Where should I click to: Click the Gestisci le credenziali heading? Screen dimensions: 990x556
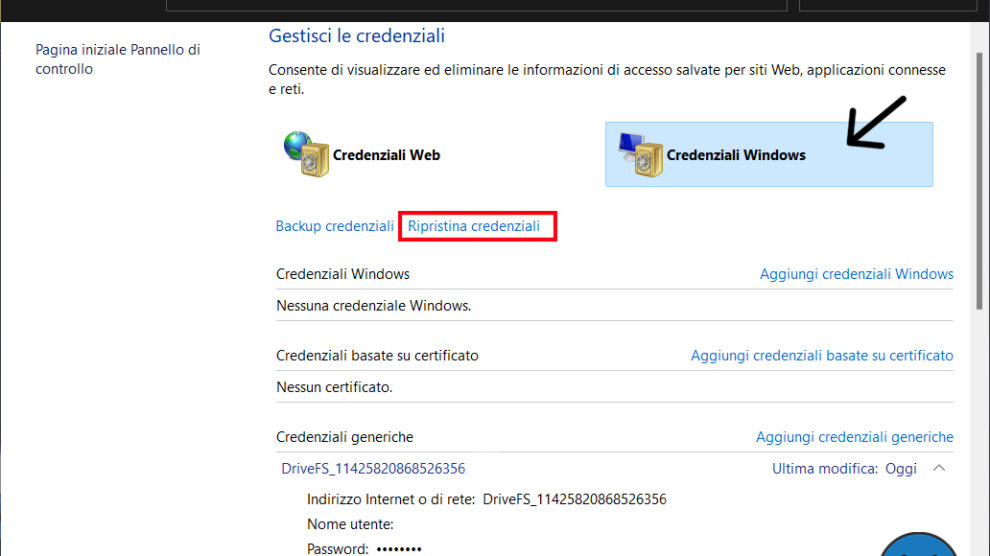coord(357,36)
